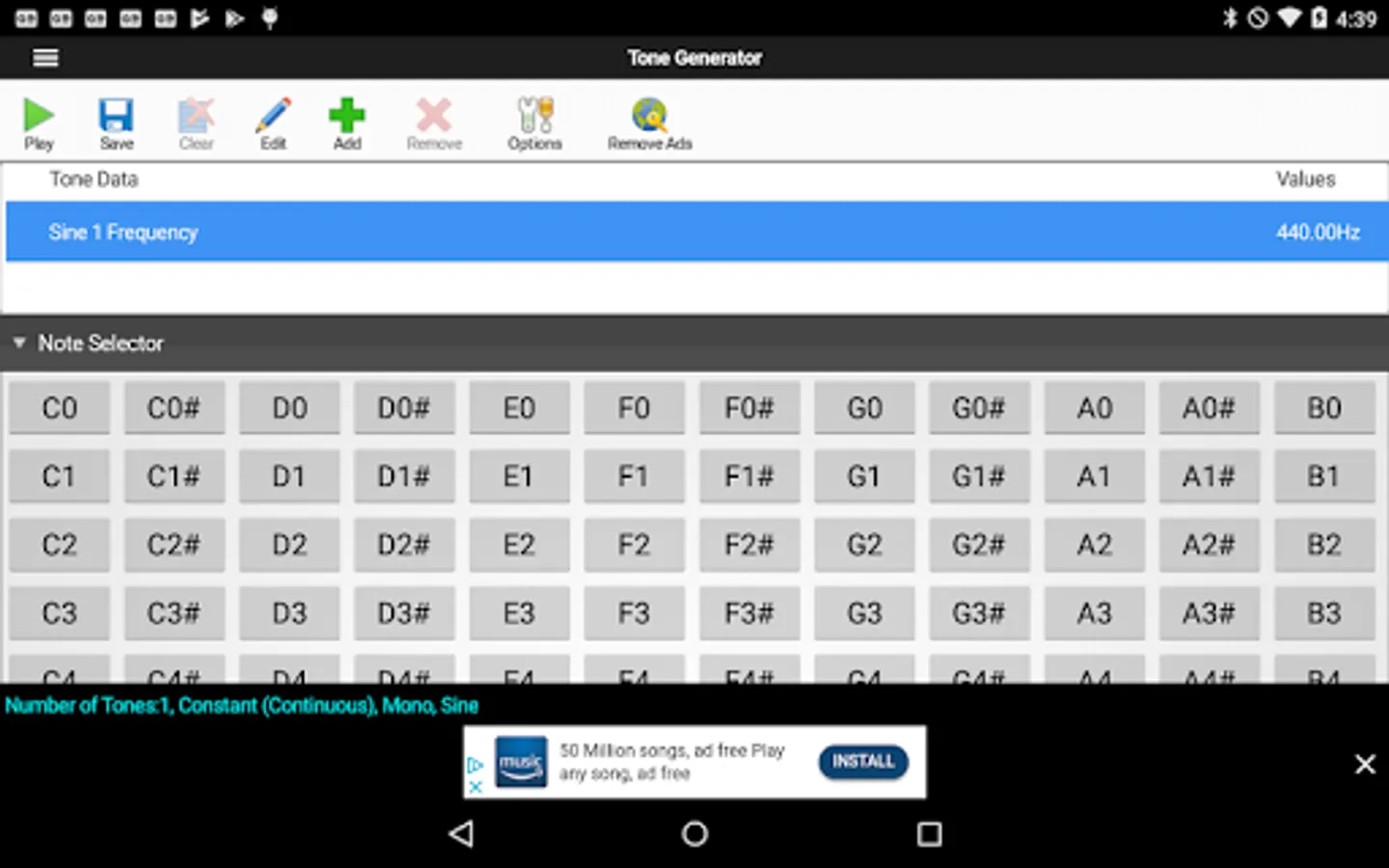Choose the F1# note button

(x=749, y=476)
